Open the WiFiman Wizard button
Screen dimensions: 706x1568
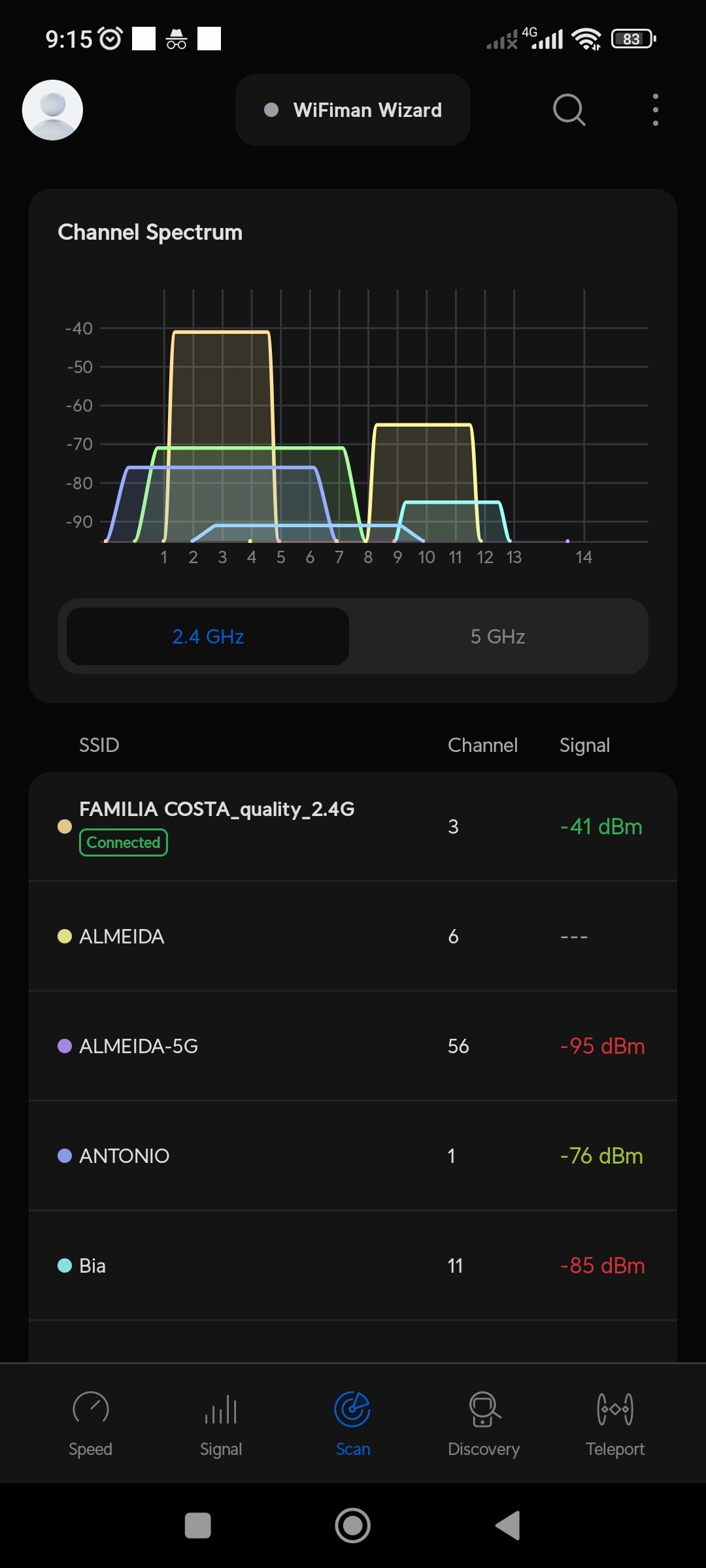click(x=353, y=110)
